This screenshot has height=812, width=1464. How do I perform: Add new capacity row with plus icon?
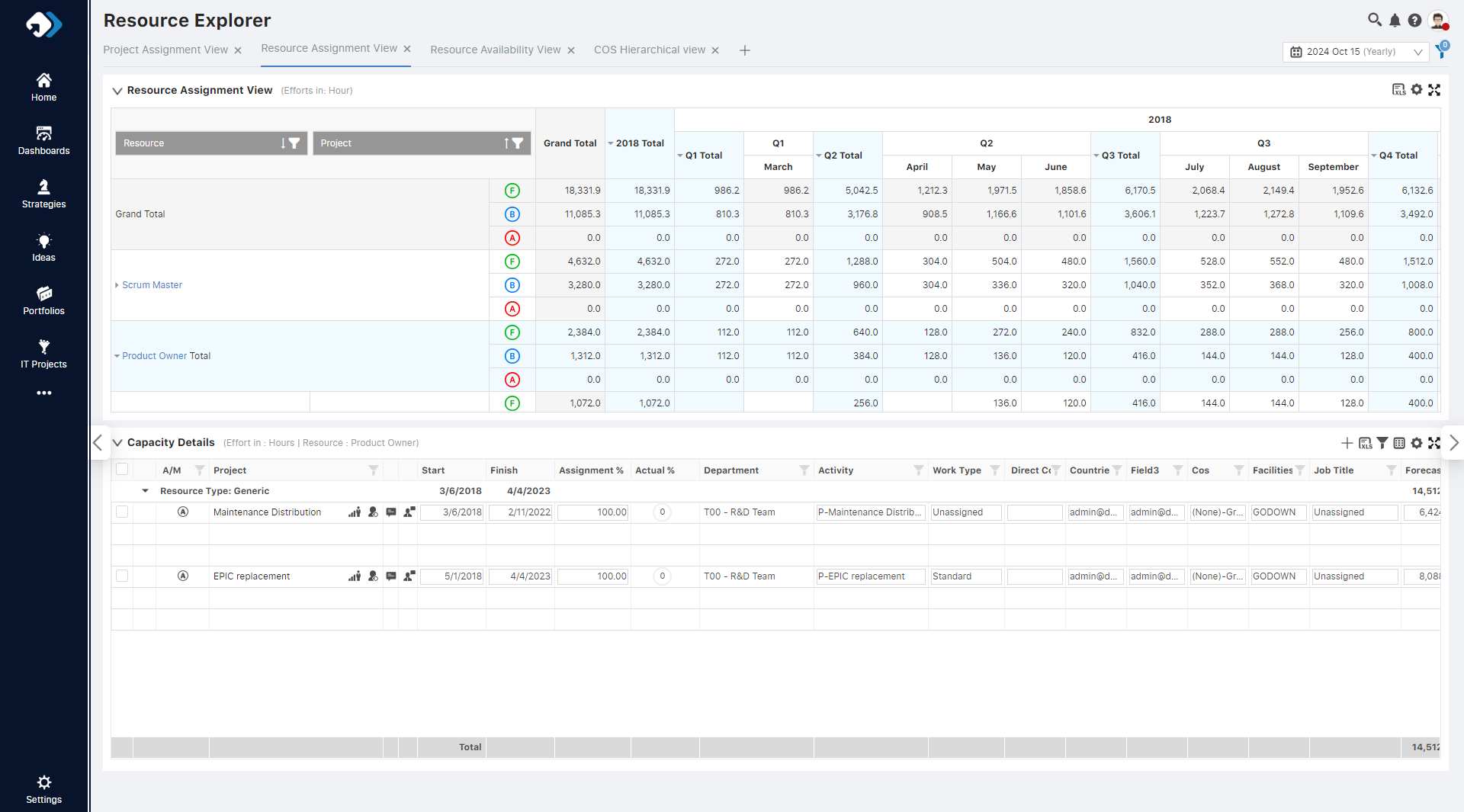pyautogui.click(x=1347, y=443)
